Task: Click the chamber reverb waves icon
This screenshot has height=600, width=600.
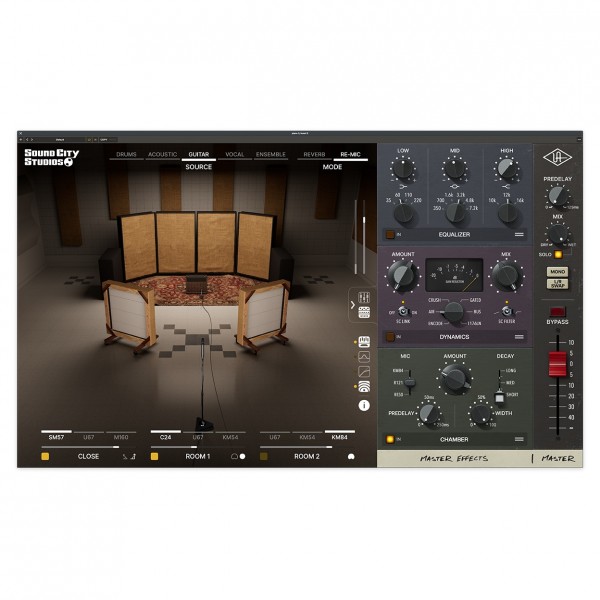Action: click(364, 386)
